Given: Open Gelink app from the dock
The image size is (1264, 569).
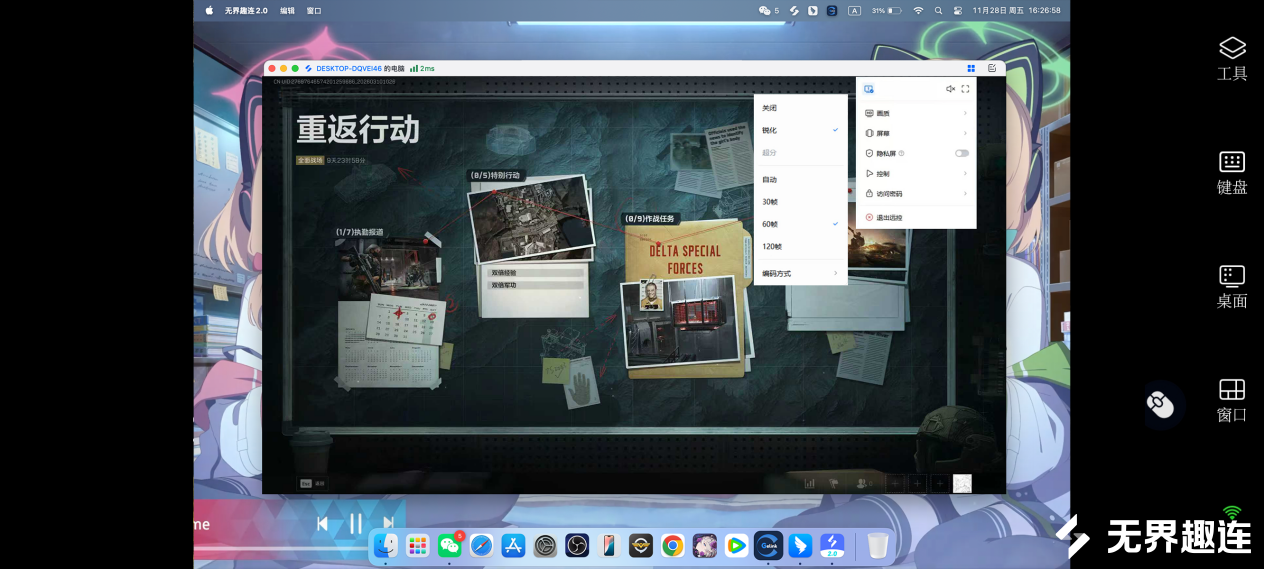Looking at the screenshot, I should click(x=767, y=545).
